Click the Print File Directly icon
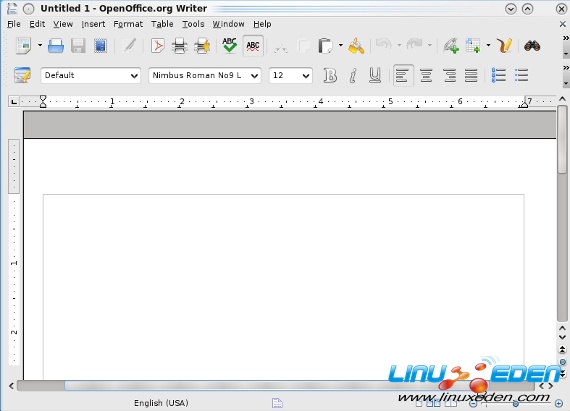 pyautogui.click(x=180, y=46)
